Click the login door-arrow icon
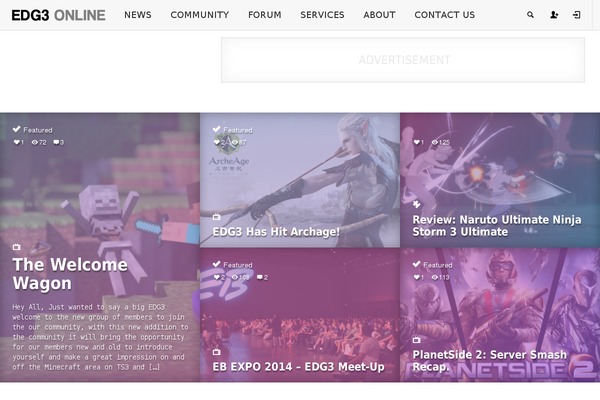600x400 pixels. coord(577,15)
